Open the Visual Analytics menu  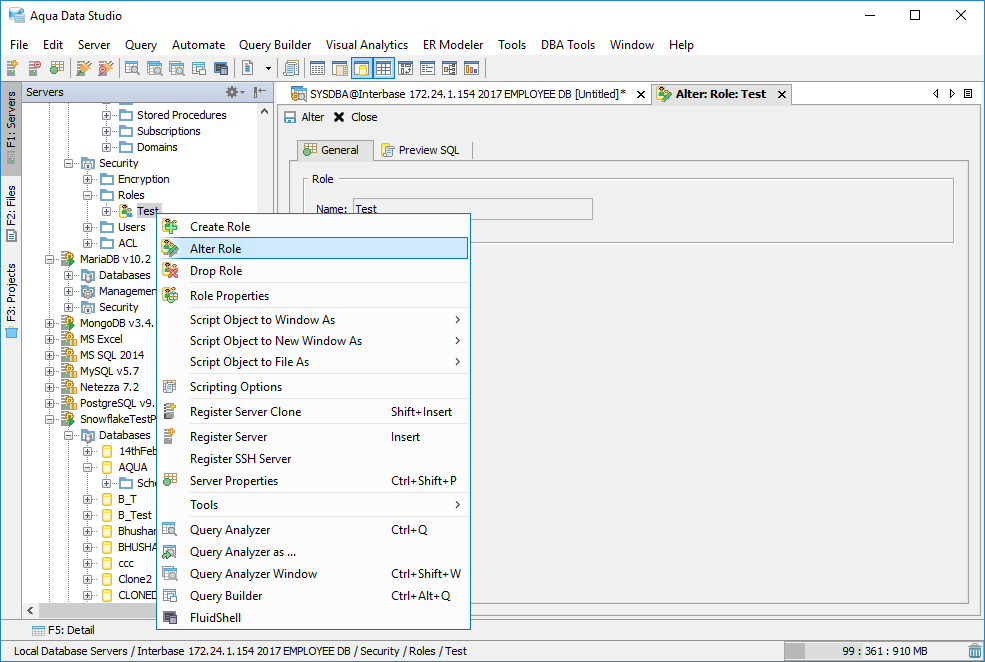pyautogui.click(x=367, y=45)
